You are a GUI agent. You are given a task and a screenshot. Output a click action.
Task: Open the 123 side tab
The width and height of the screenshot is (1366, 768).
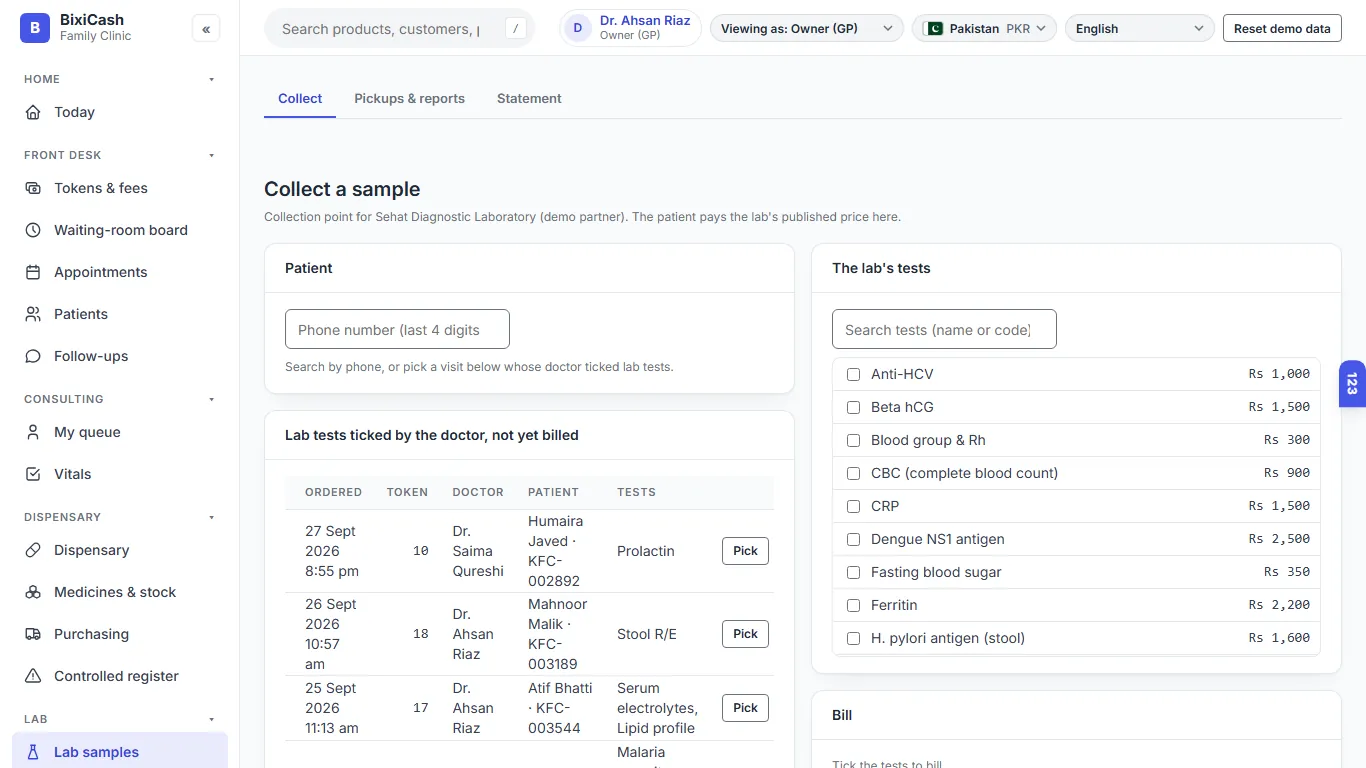click(1352, 384)
